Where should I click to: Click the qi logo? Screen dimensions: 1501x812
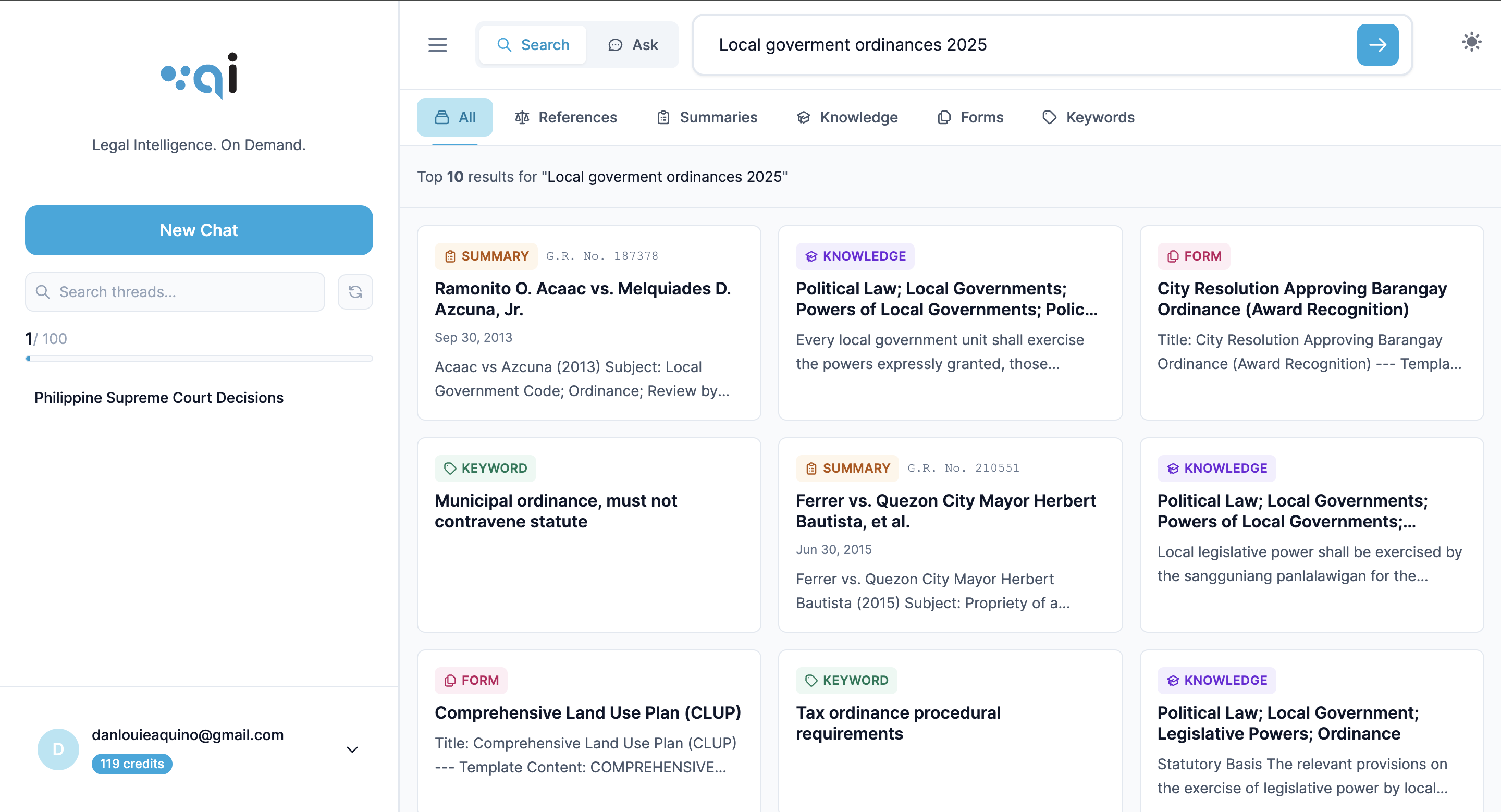pos(199,76)
